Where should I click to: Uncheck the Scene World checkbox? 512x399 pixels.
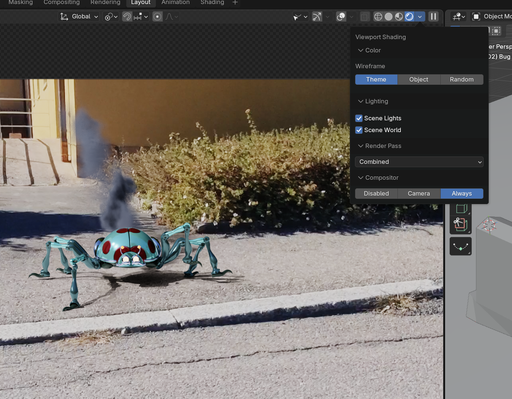click(359, 130)
